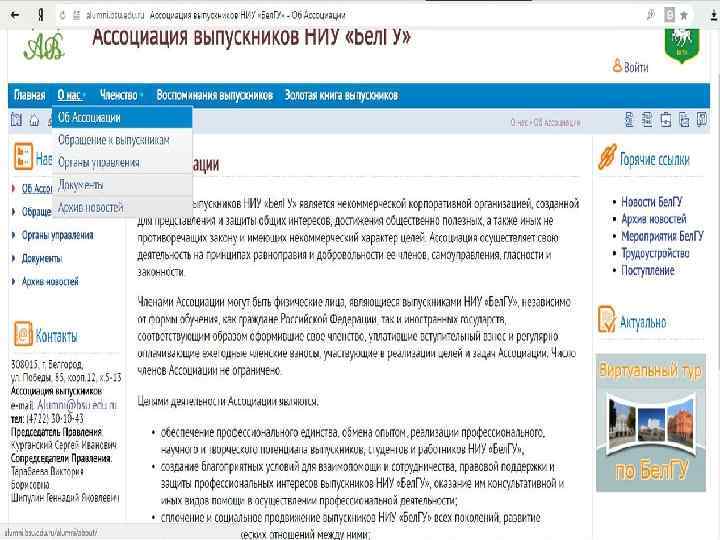Select Органы управления in the dropdown
The width and height of the screenshot is (720, 540).
122,163
